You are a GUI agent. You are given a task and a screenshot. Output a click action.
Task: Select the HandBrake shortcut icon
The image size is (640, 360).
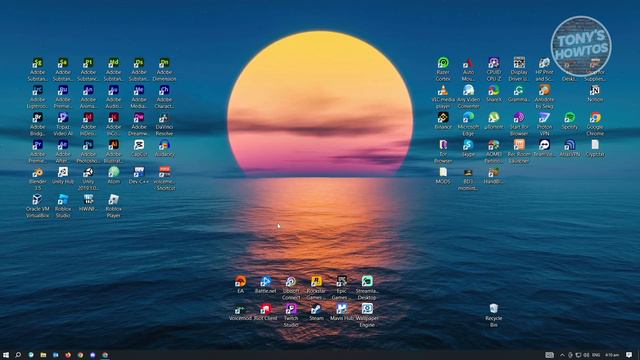[x=493, y=172]
